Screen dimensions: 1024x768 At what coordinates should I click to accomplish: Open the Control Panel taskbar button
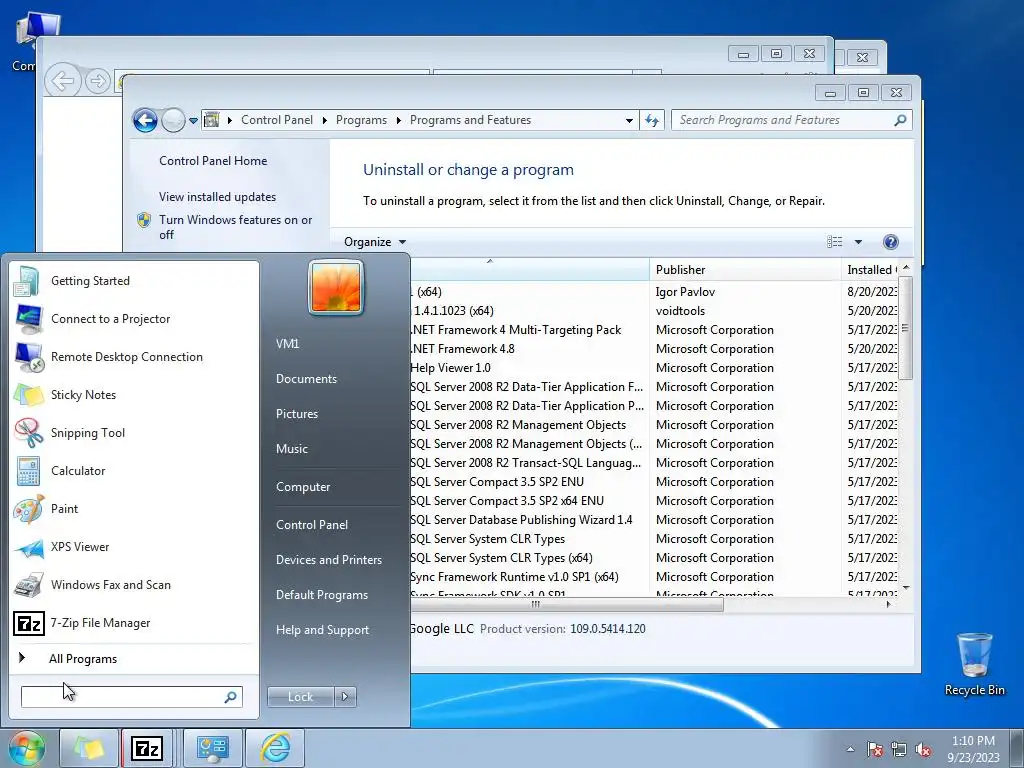tap(212, 748)
